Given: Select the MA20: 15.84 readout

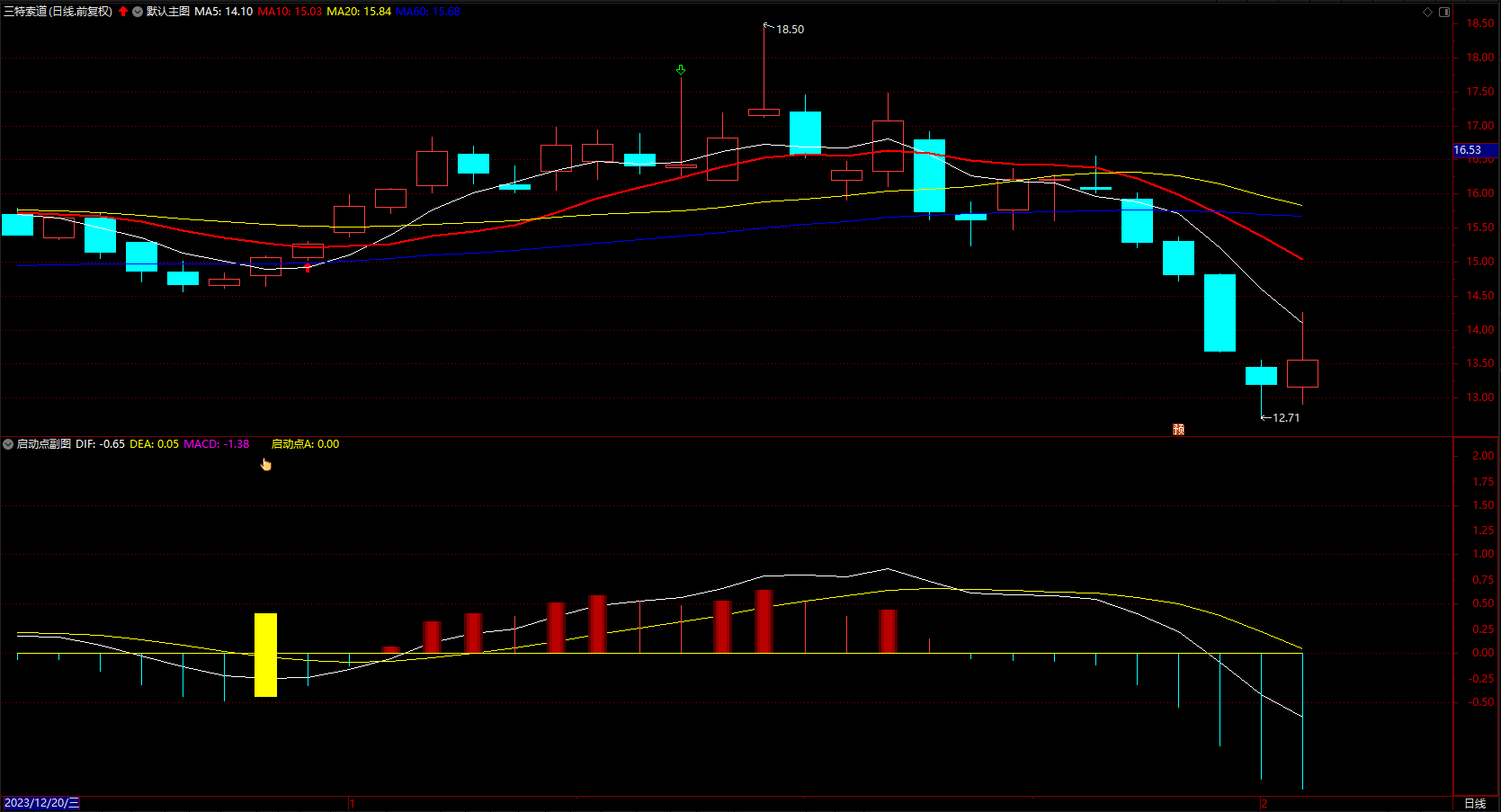Looking at the screenshot, I should pos(359,12).
